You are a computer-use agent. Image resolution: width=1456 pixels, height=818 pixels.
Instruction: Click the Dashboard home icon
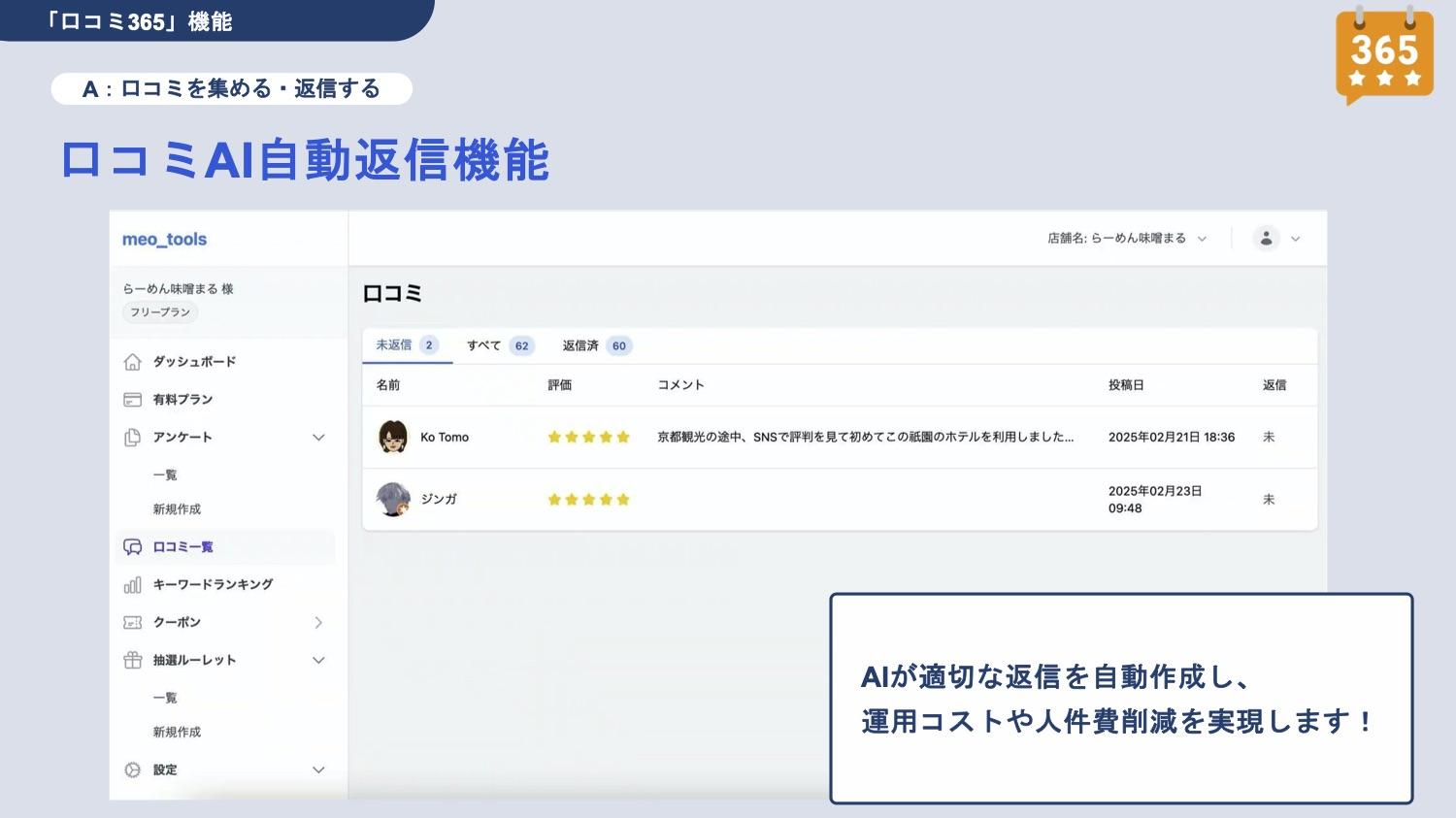coord(133,362)
